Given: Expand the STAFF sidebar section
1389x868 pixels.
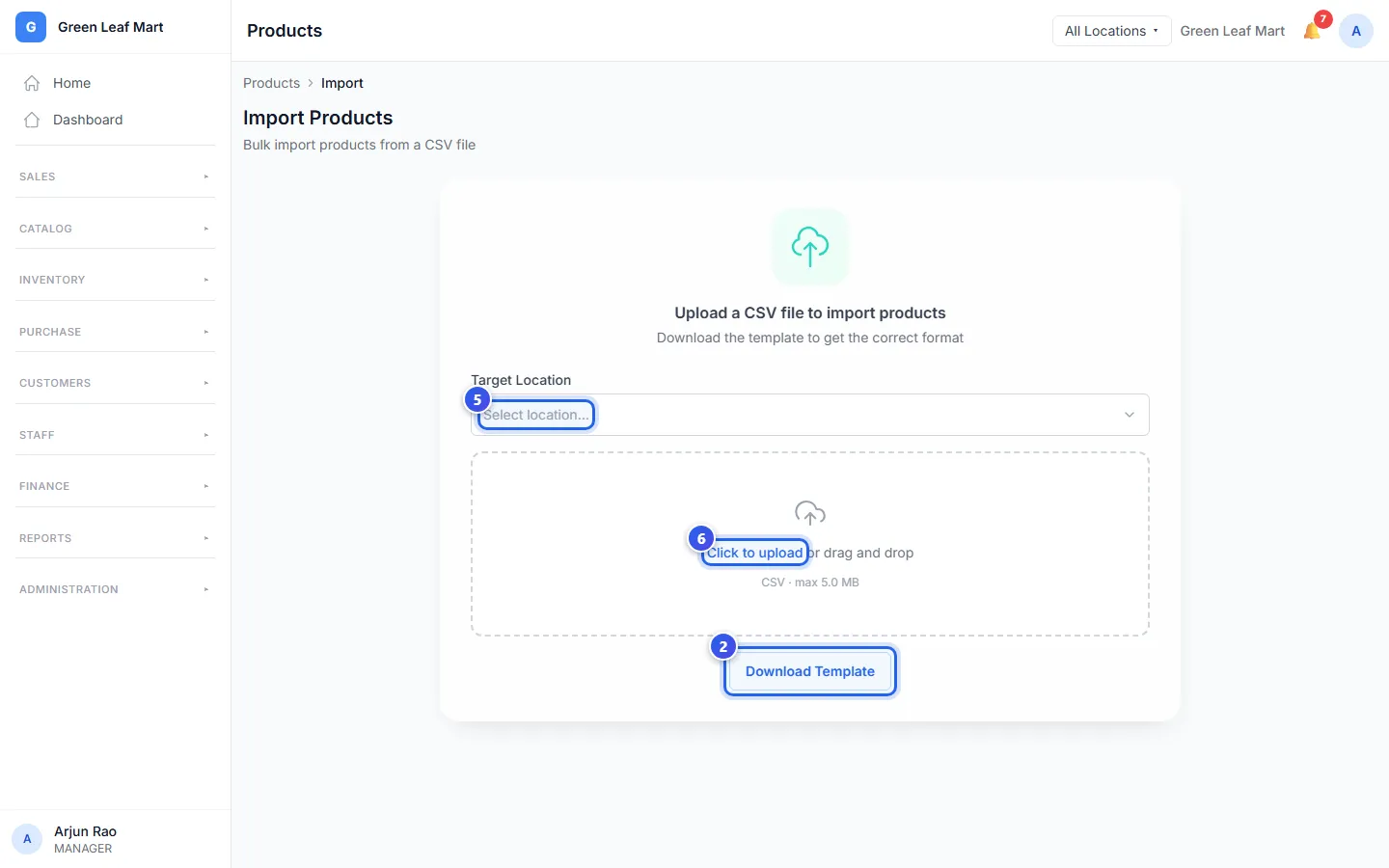Looking at the screenshot, I should pyautogui.click(x=115, y=435).
